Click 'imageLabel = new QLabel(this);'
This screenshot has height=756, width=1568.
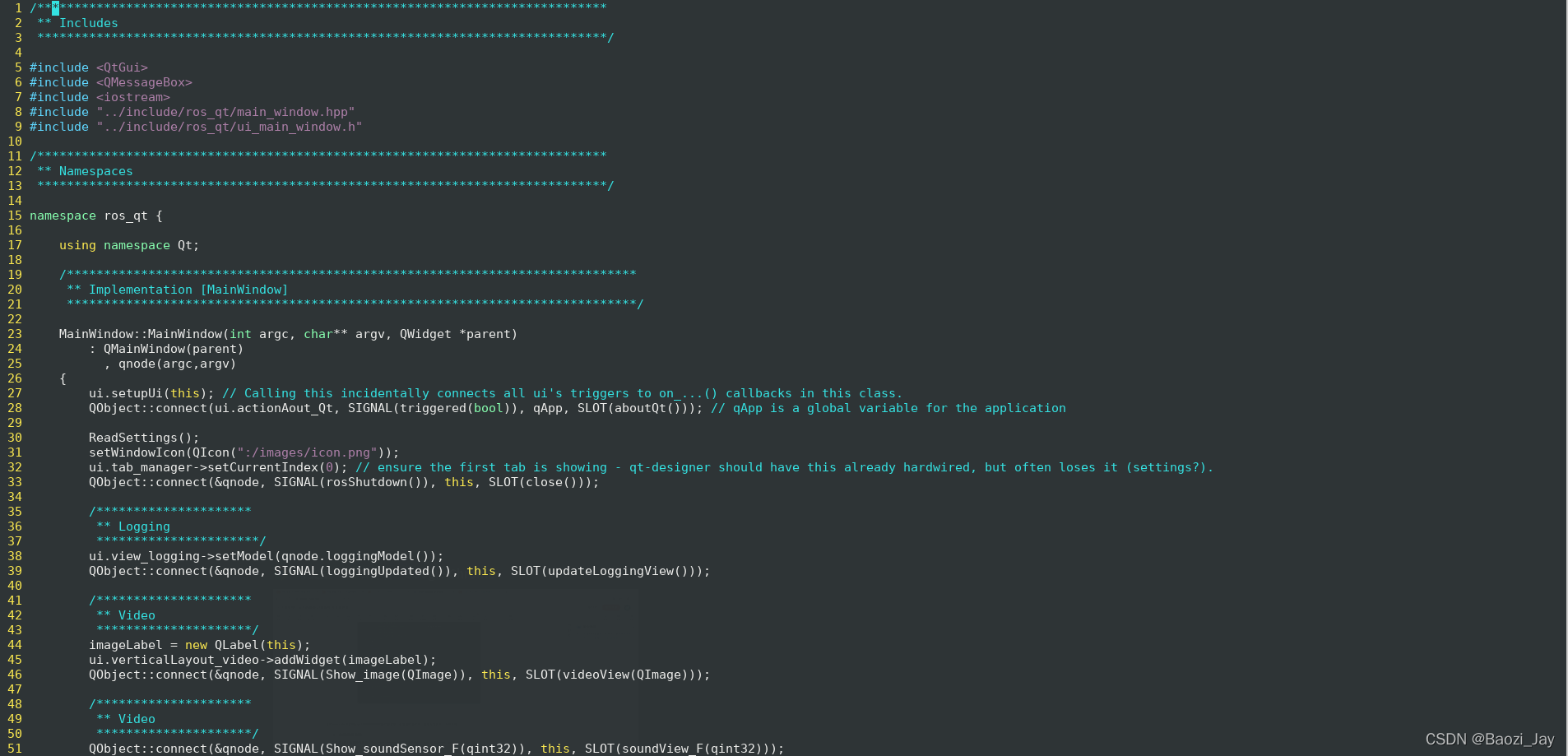pyautogui.click(x=200, y=645)
